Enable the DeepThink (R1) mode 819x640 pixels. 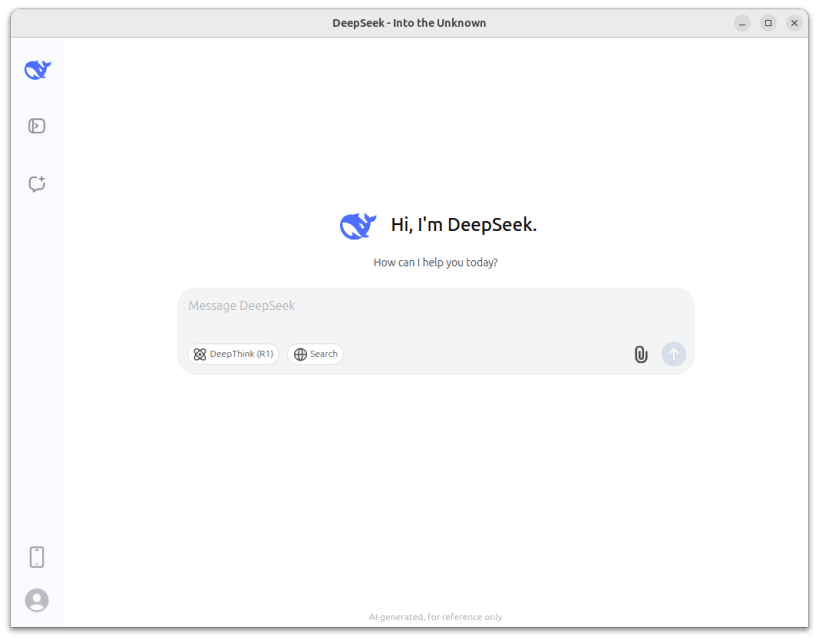tap(233, 354)
